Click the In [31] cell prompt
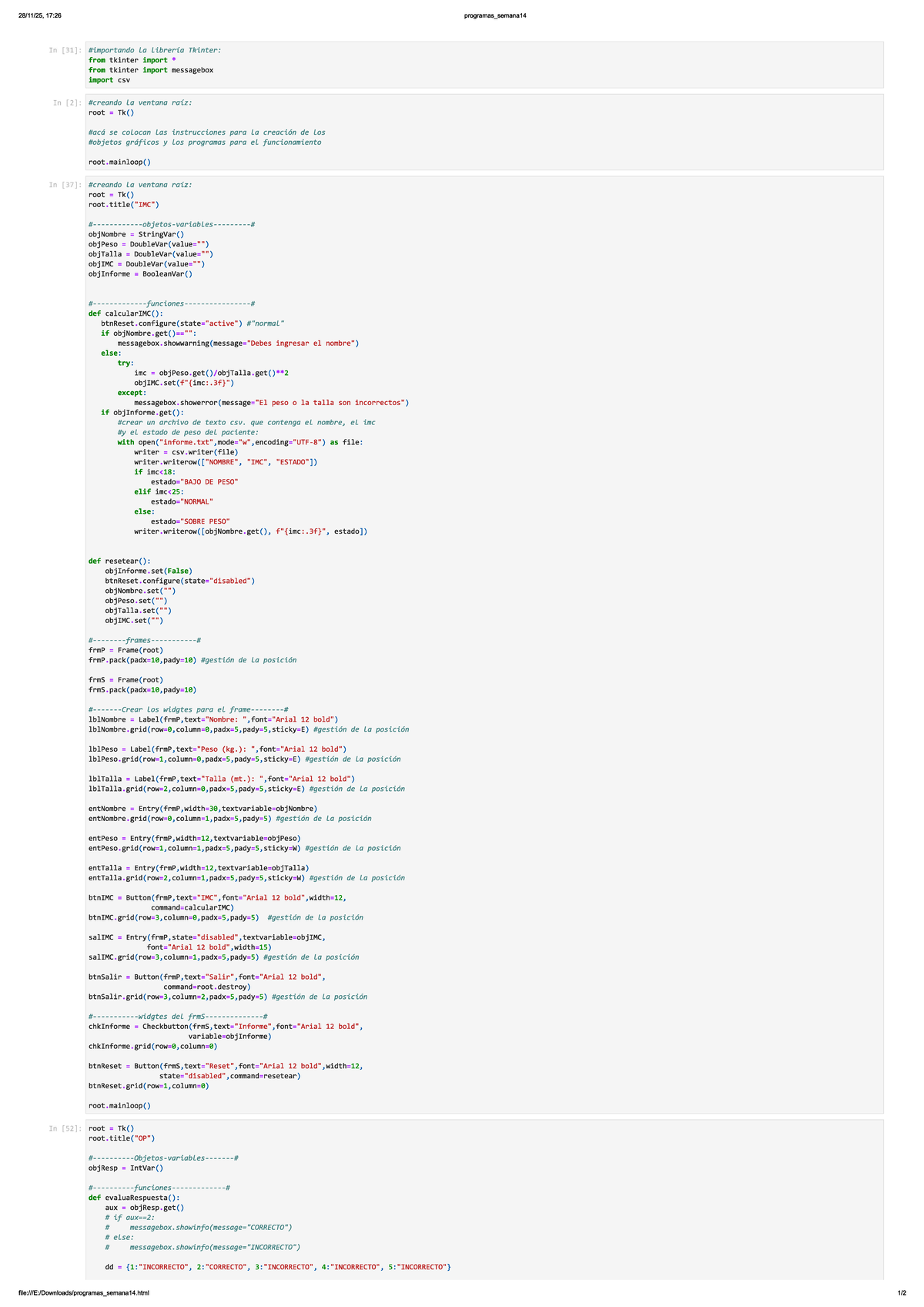 (65, 50)
